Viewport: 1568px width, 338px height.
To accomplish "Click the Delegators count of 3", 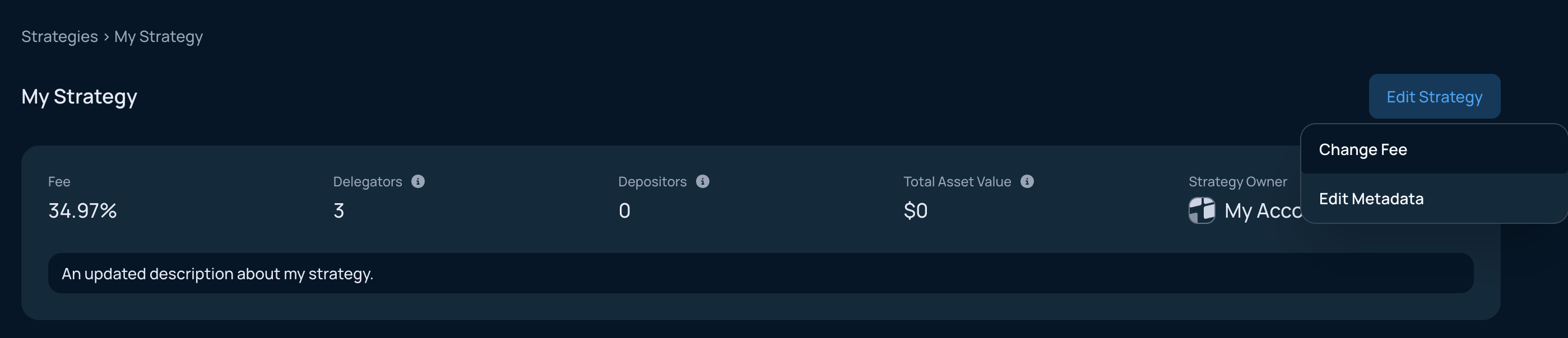I will click(339, 211).
